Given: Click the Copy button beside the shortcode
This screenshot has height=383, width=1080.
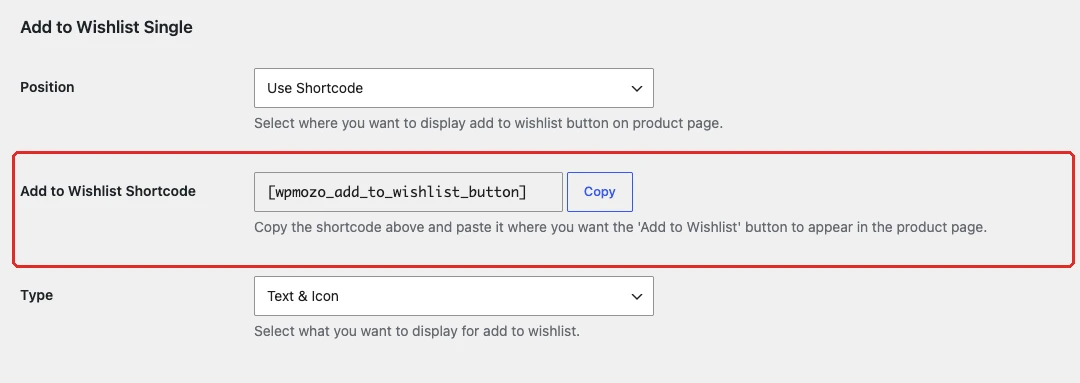Looking at the screenshot, I should [x=599, y=192].
